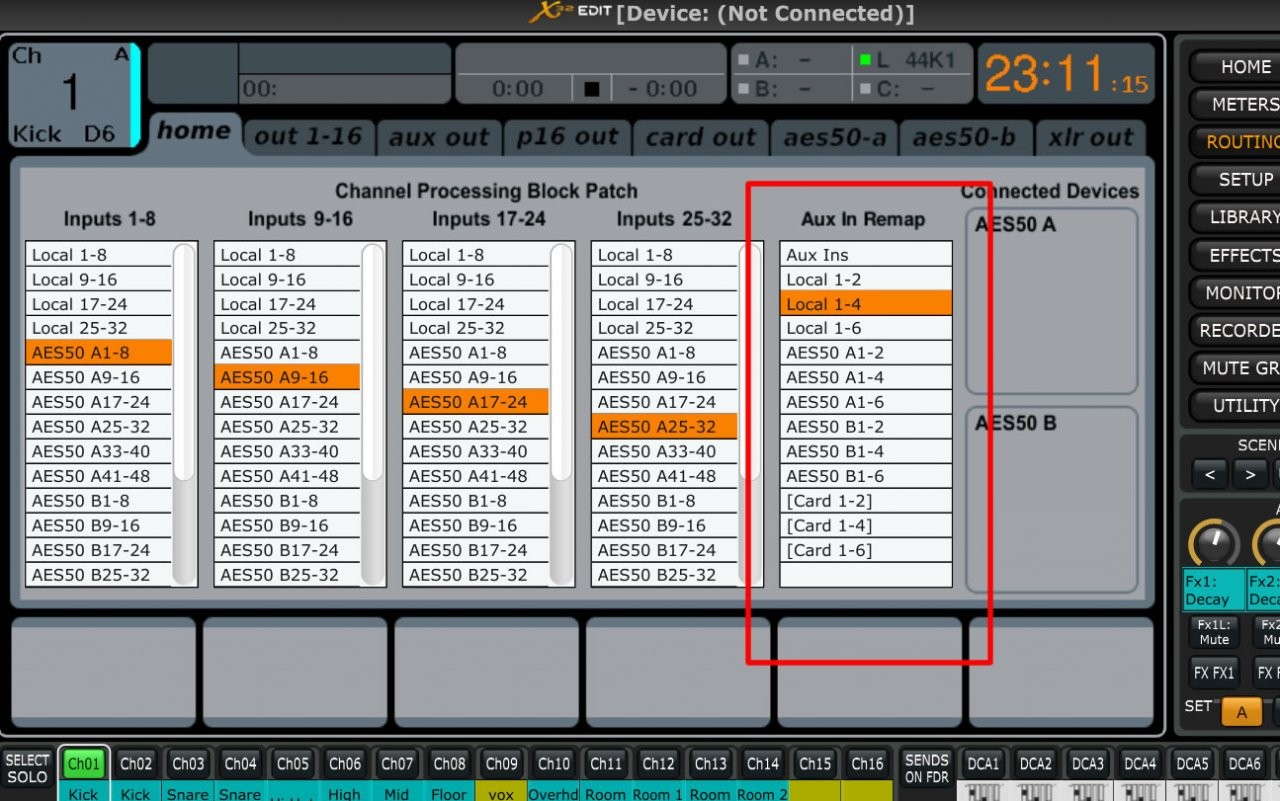Go to next scene with the > button

click(1250, 474)
